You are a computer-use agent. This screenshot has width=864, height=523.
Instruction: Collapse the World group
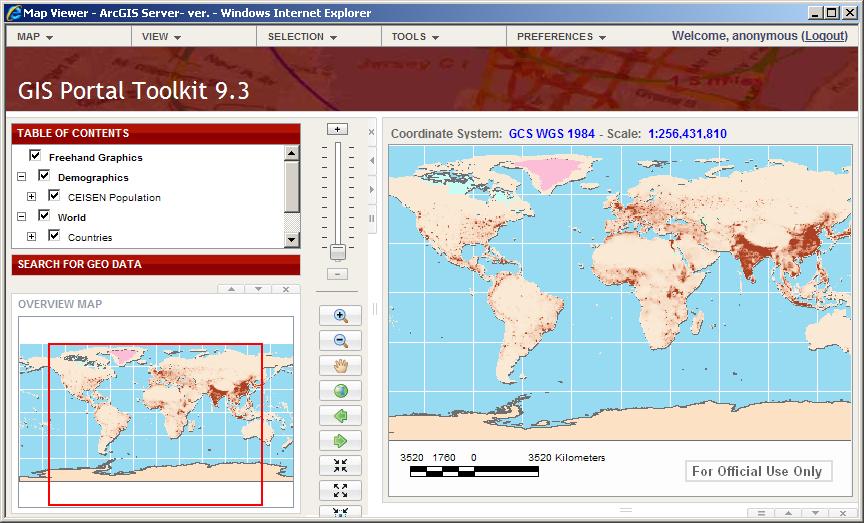(21, 217)
